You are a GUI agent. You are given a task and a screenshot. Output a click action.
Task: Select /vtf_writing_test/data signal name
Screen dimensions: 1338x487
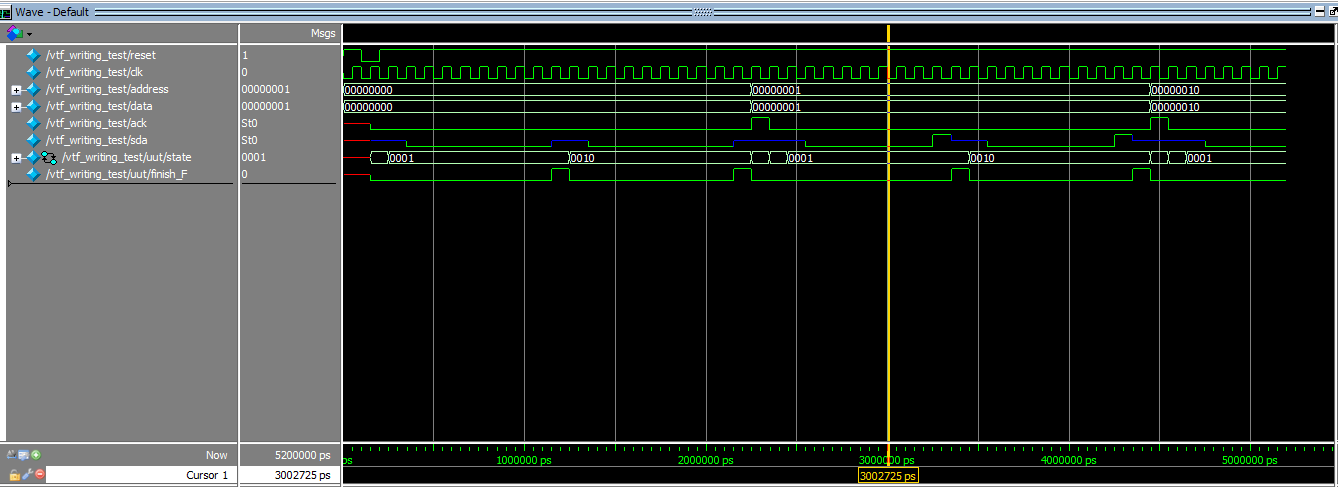[x=99, y=106]
